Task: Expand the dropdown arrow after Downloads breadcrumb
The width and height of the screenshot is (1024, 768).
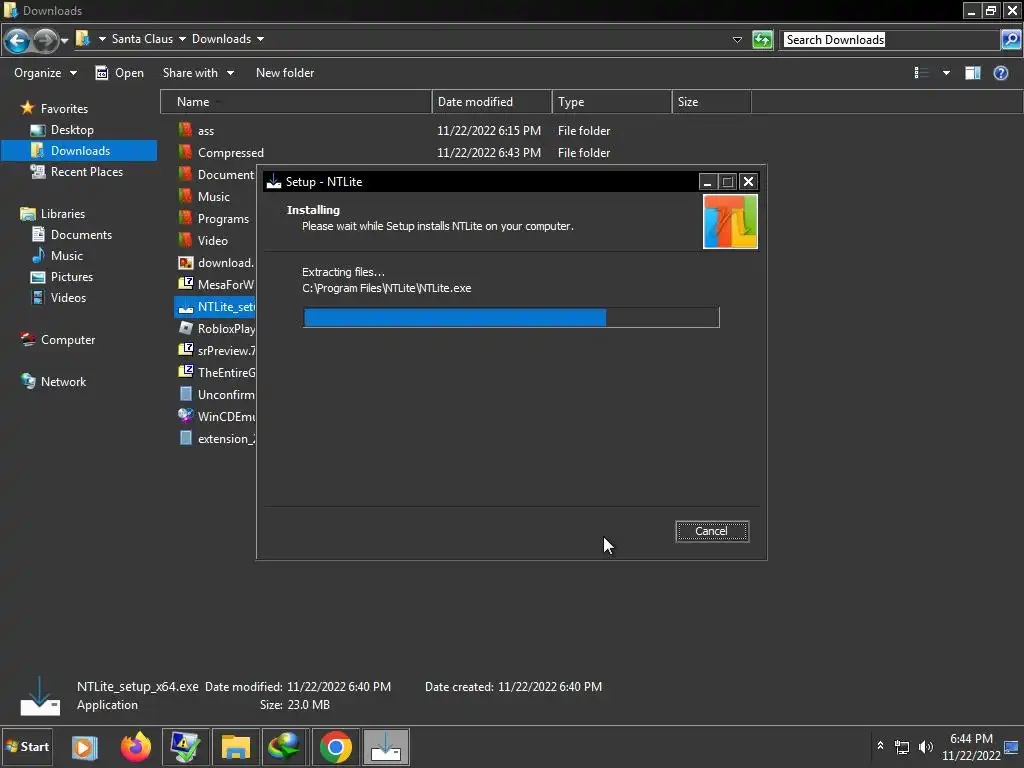Action: point(261,39)
